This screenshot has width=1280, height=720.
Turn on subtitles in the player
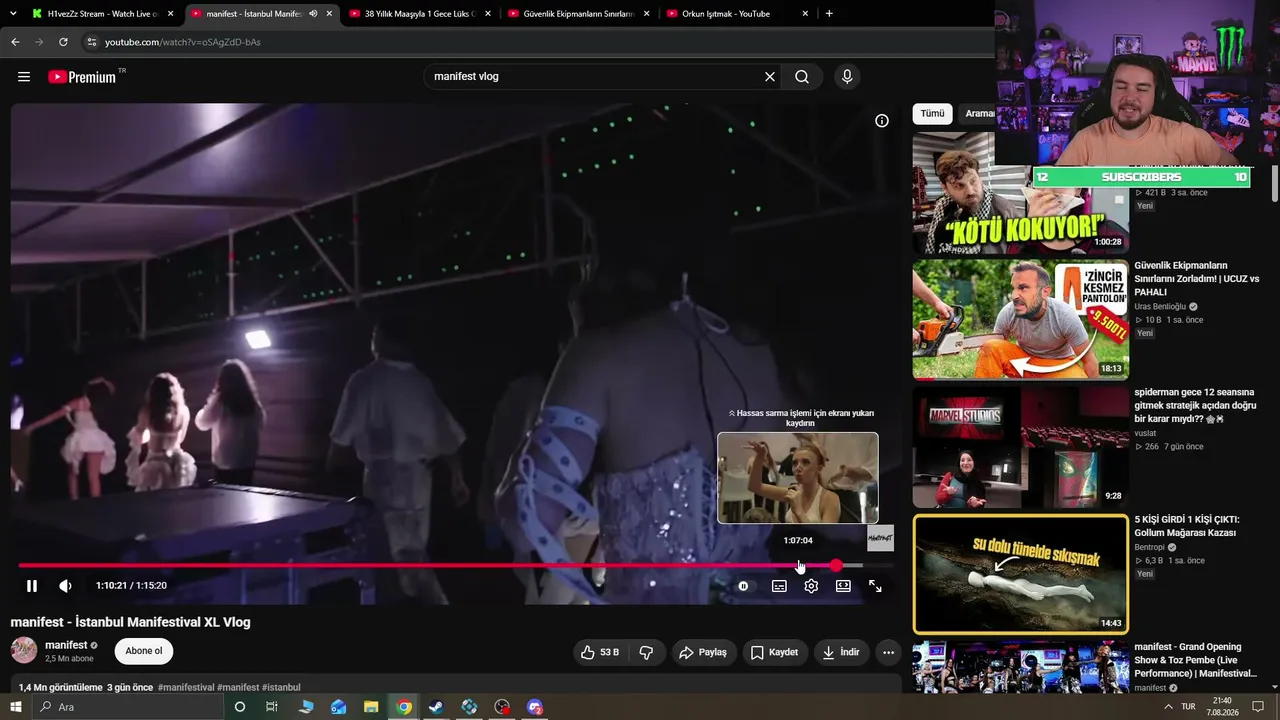pos(779,586)
